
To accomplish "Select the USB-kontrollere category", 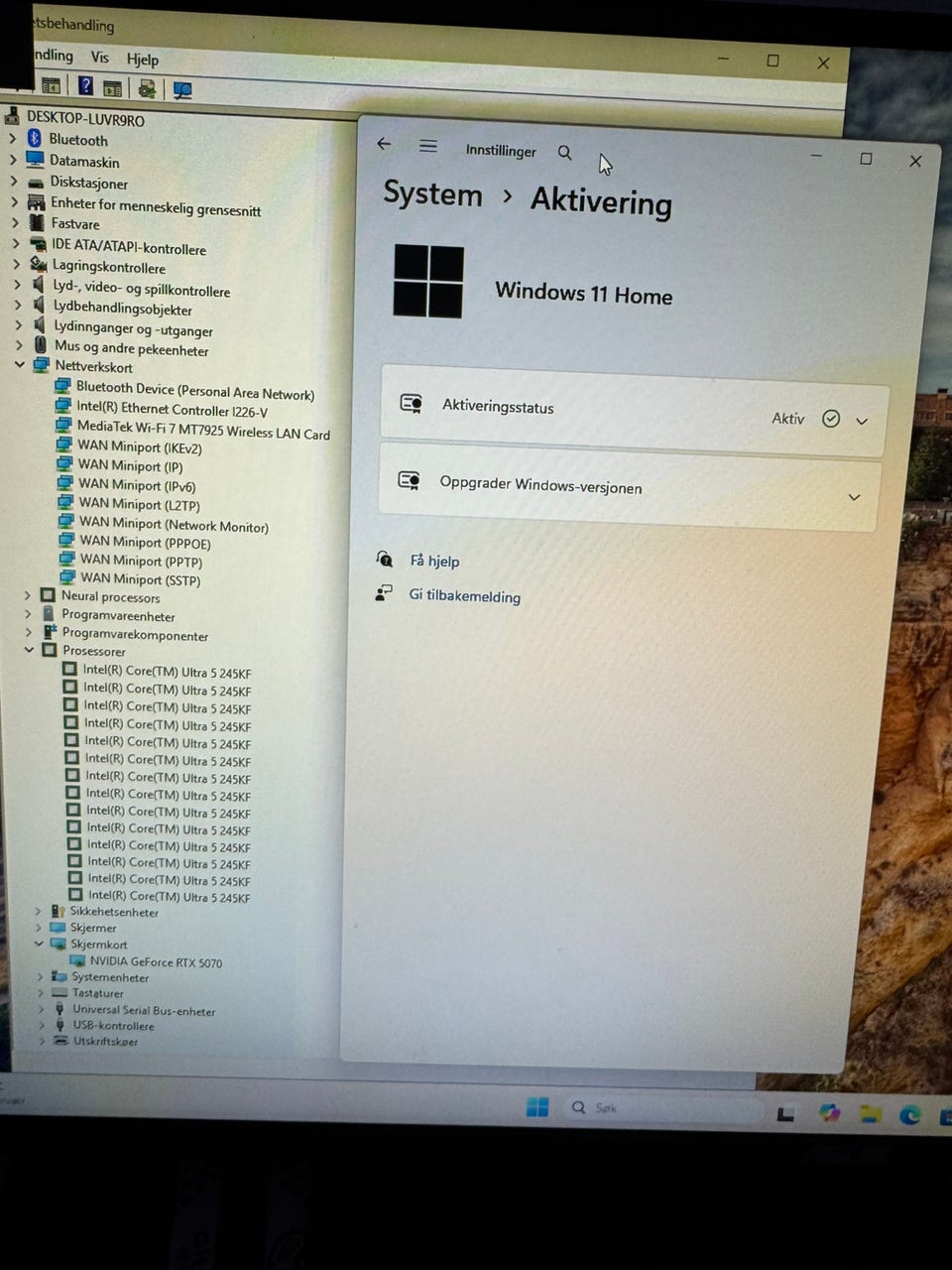I will click(x=113, y=1025).
